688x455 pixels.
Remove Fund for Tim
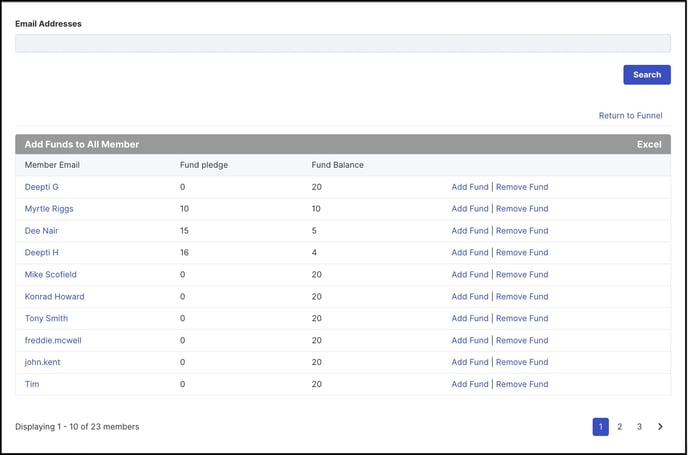pyautogui.click(x=522, y=384)
